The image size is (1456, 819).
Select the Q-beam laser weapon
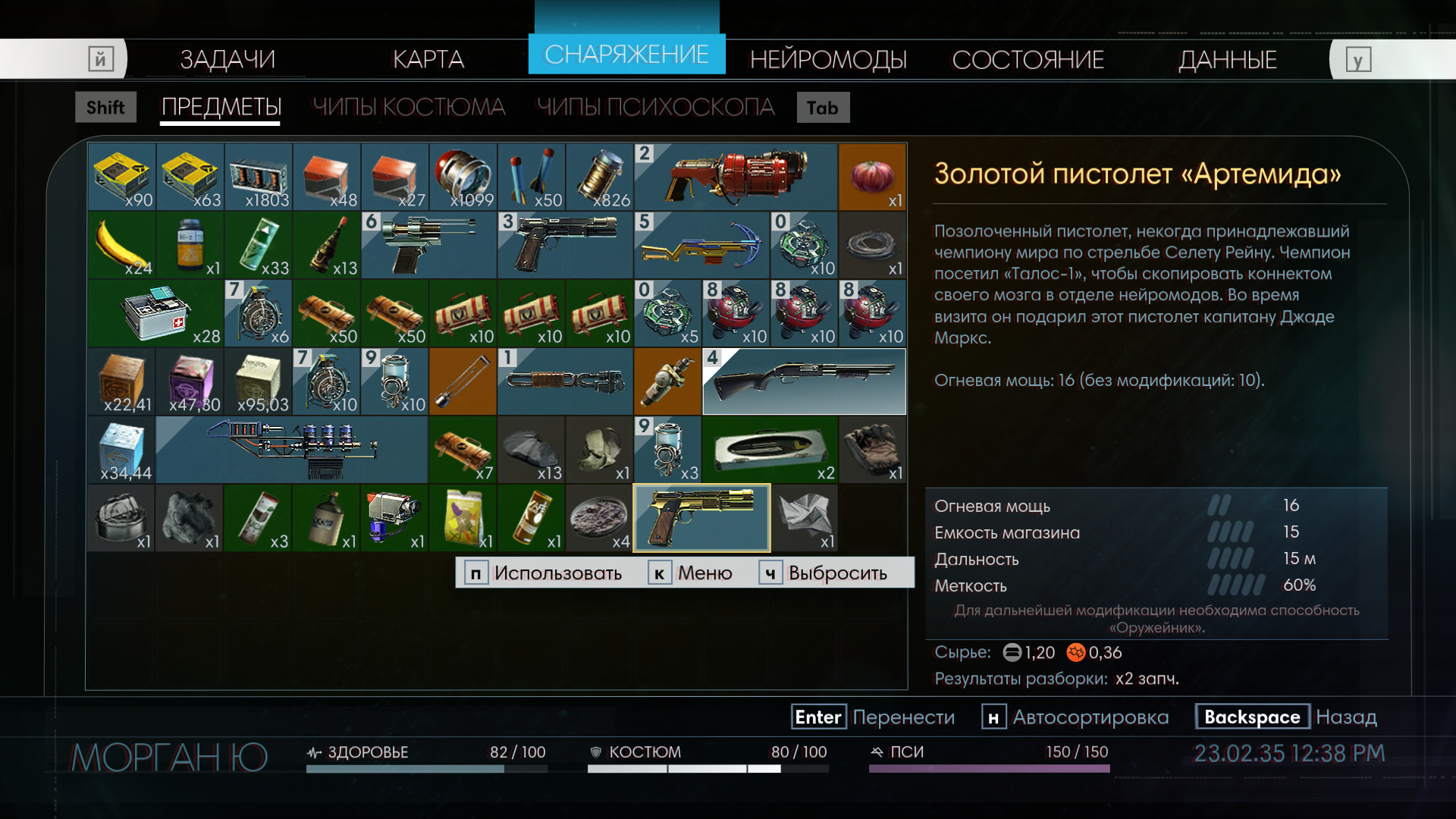coord(292,450)
